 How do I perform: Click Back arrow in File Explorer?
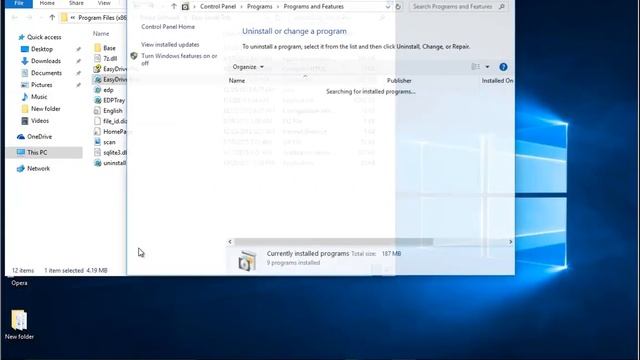click(x=15, y=18)
